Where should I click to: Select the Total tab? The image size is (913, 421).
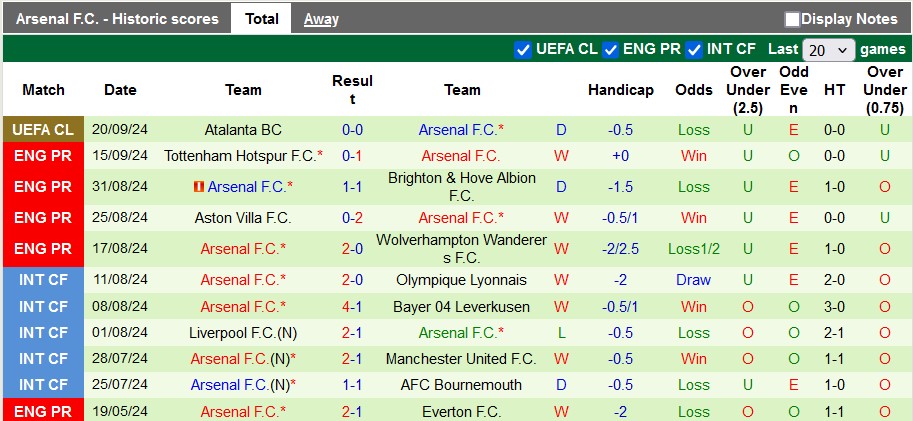click(x=262, y=19)
